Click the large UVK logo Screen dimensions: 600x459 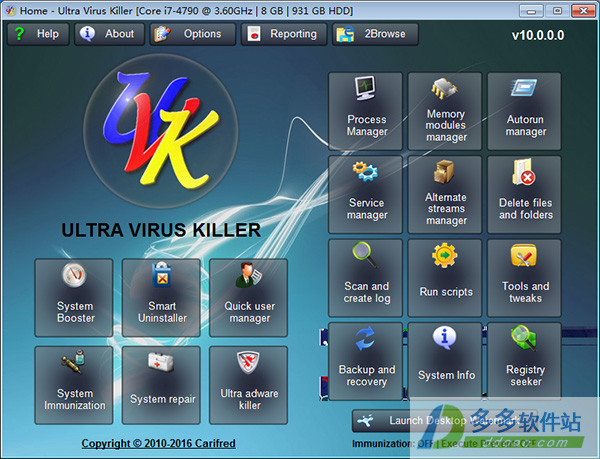161,131
